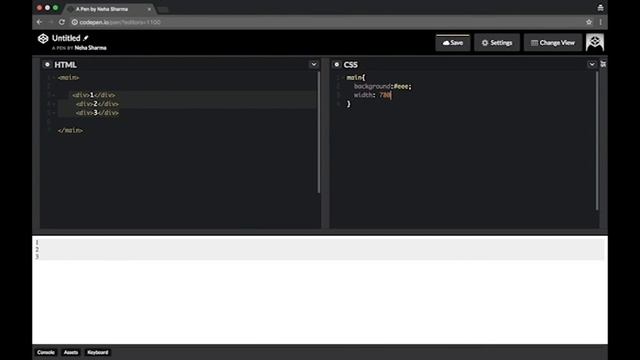Click the browser profile icon
Image resolution: width=640 pixels, height=360 pixels.
point(600,8)
